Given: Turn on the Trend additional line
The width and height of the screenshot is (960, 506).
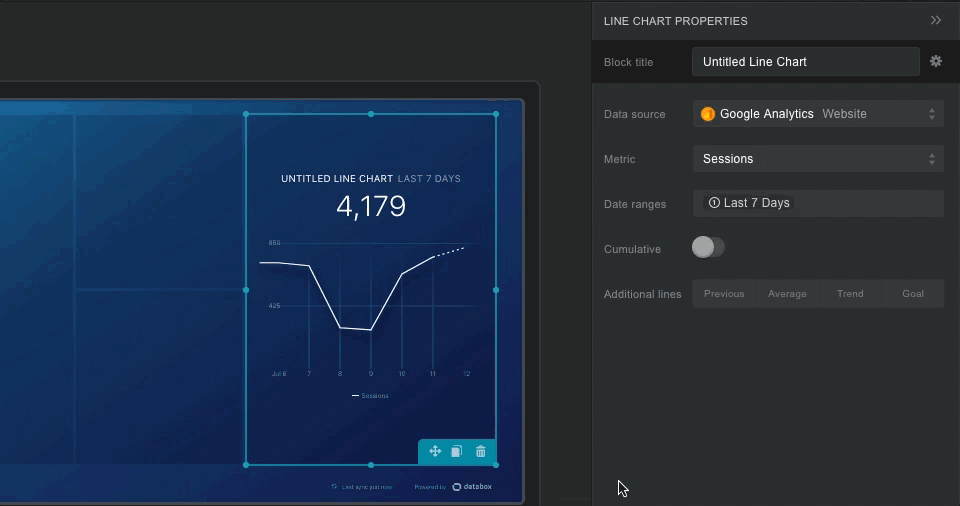Looking at the screenshot, I should click(x=850, y=293).
